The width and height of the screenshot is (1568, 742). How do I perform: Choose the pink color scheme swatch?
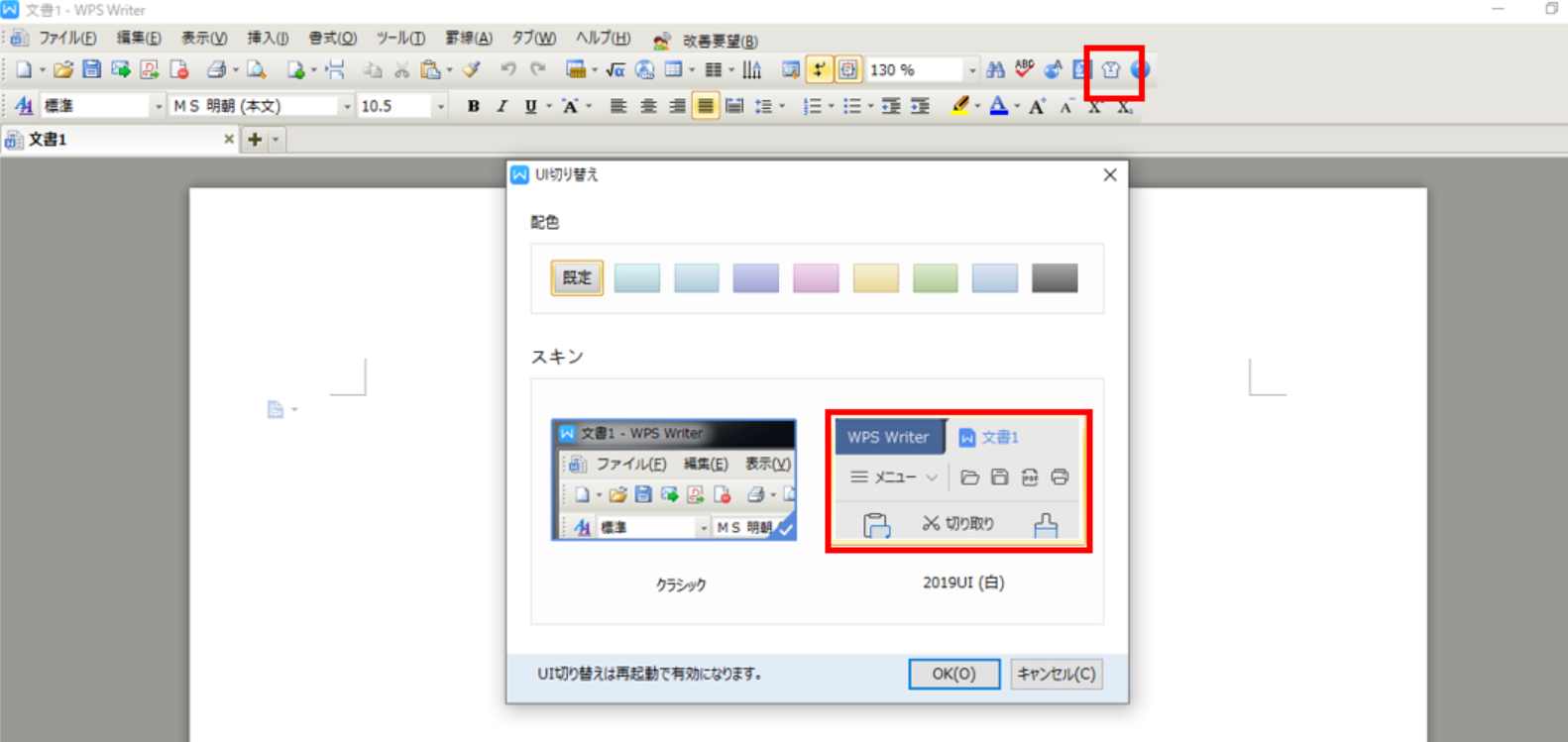[816, 278]
